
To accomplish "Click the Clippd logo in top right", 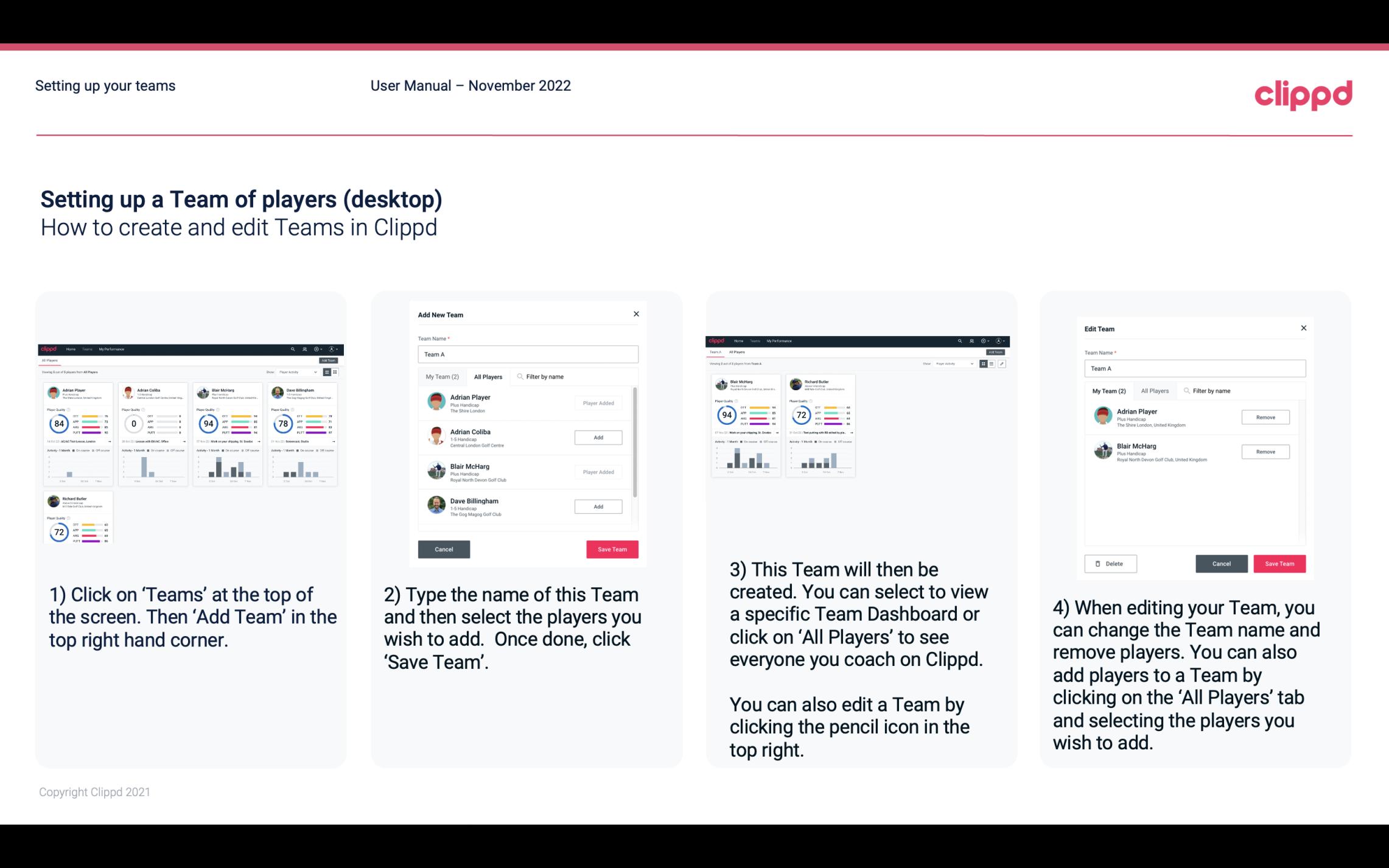I will (x=1303, y=95).
